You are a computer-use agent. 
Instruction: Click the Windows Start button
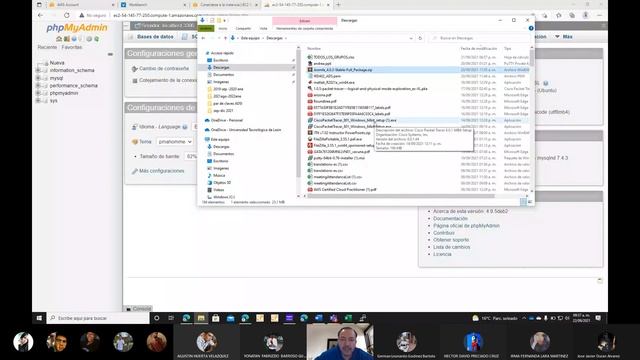tap(39, 318)
